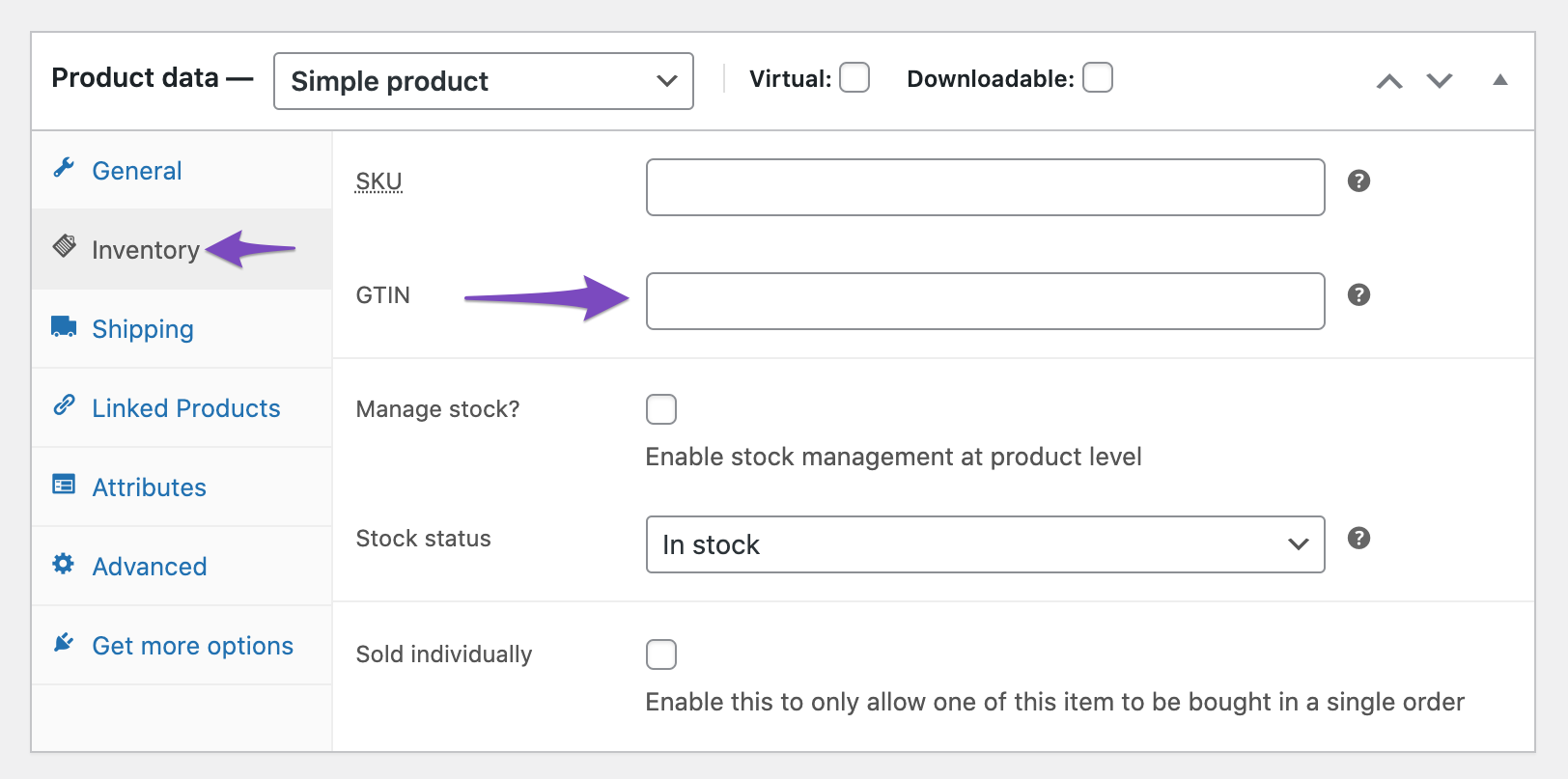Click the SKU label text
This screenshot has width=1568, height=779.
click(378, 181)
